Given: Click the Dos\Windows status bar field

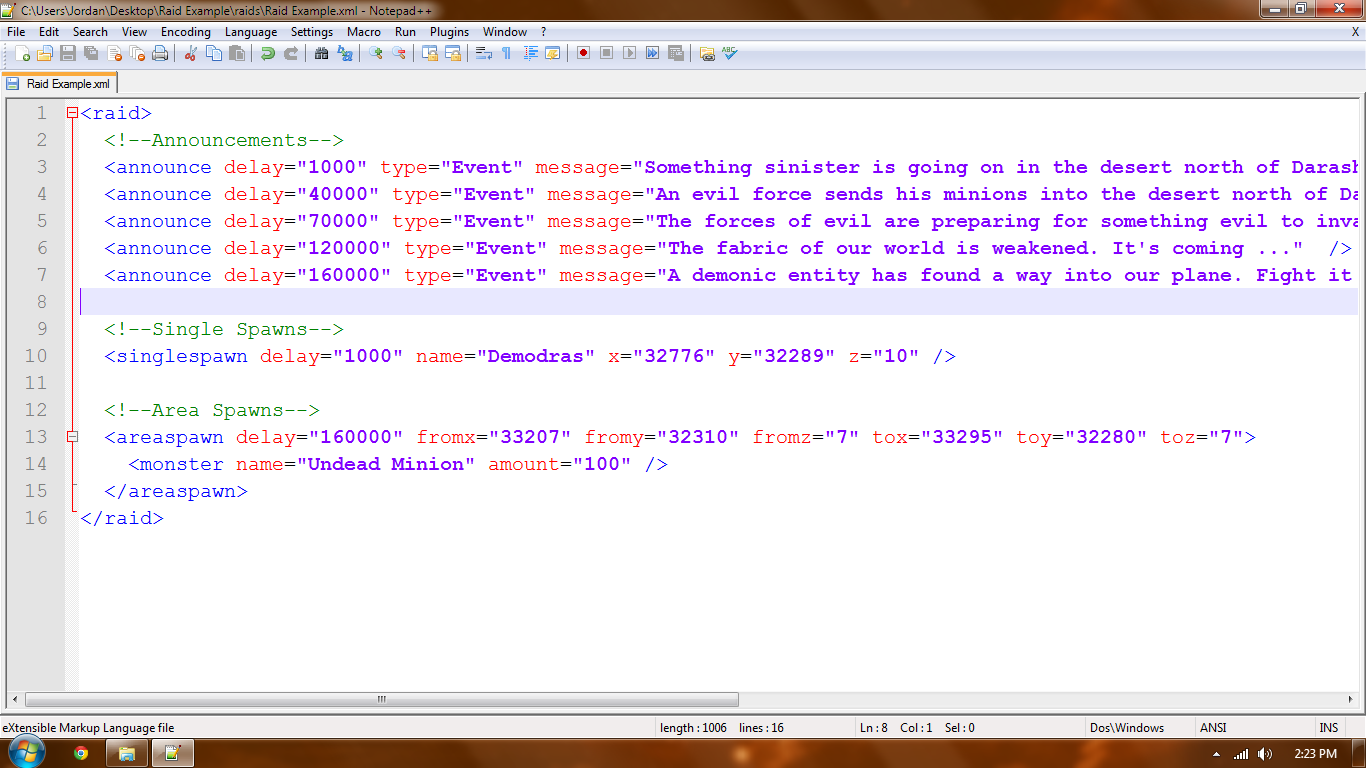Looking at the screenshot, I should [x=1142, y=728].
